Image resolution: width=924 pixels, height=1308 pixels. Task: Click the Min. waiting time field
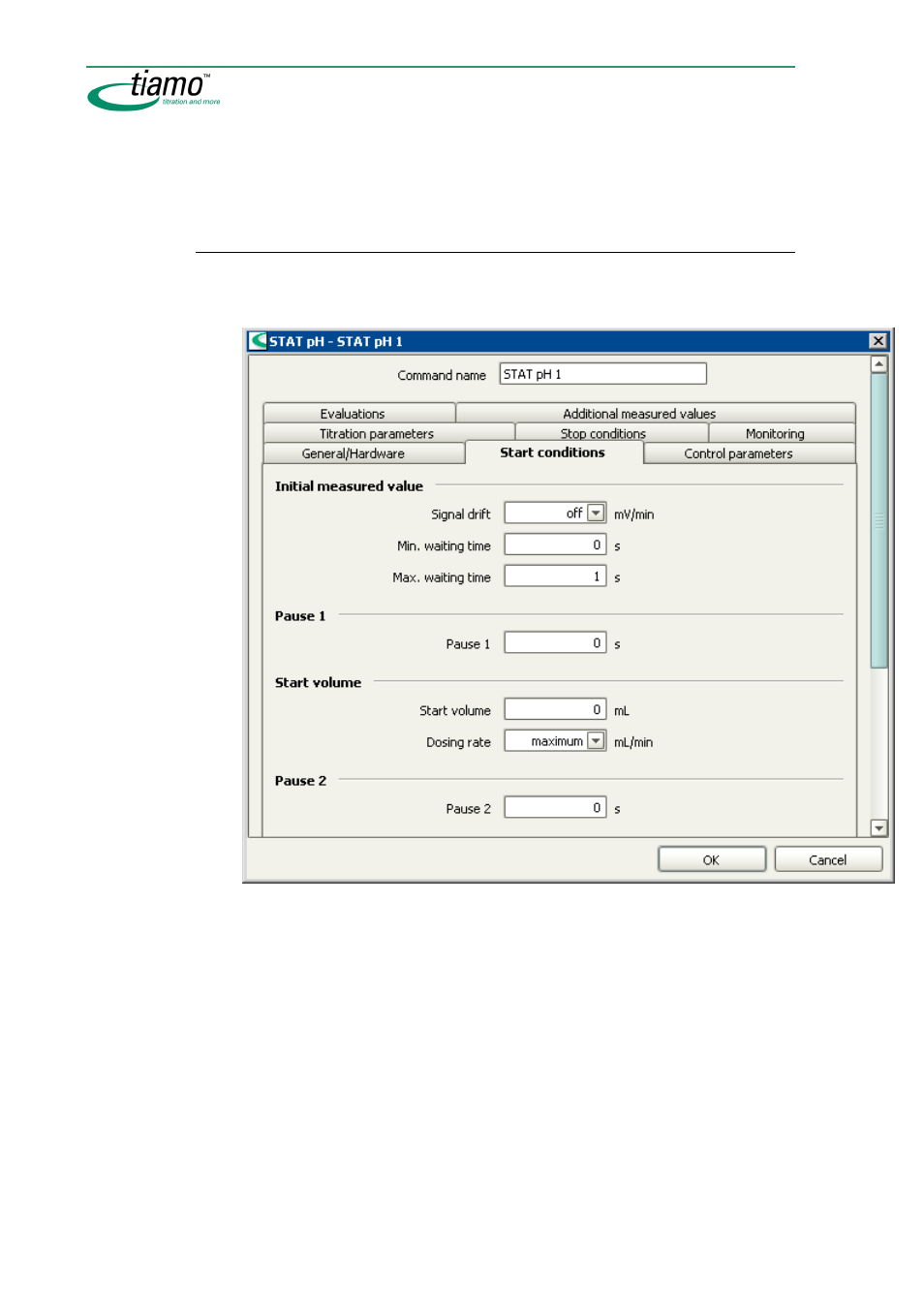tap(555, 545)
